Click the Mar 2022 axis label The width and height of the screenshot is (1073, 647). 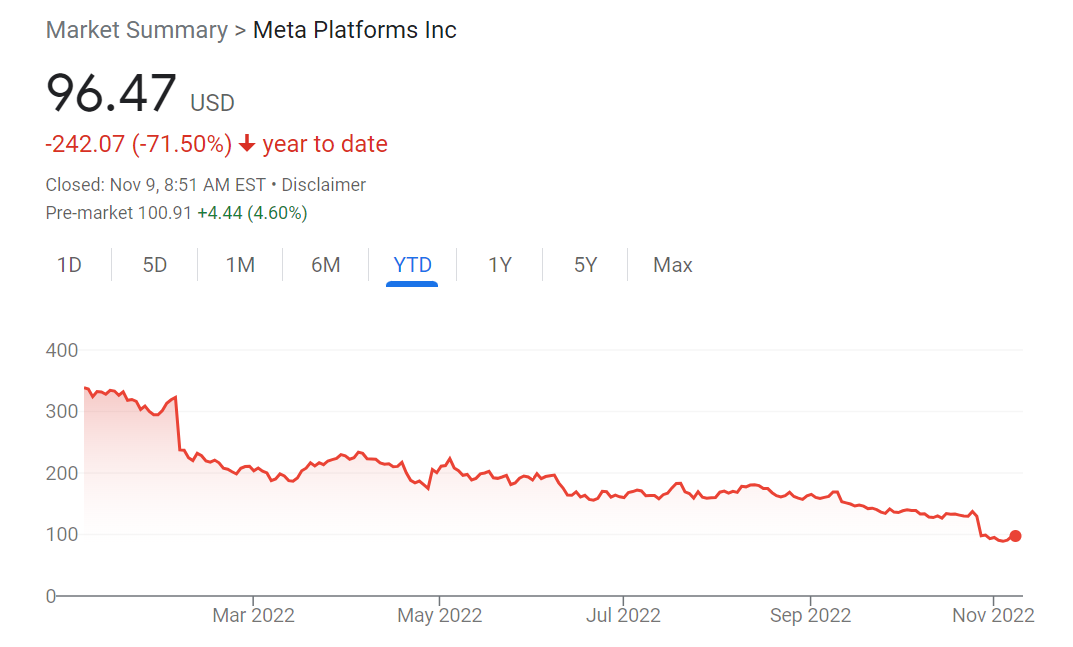[253, 615]
